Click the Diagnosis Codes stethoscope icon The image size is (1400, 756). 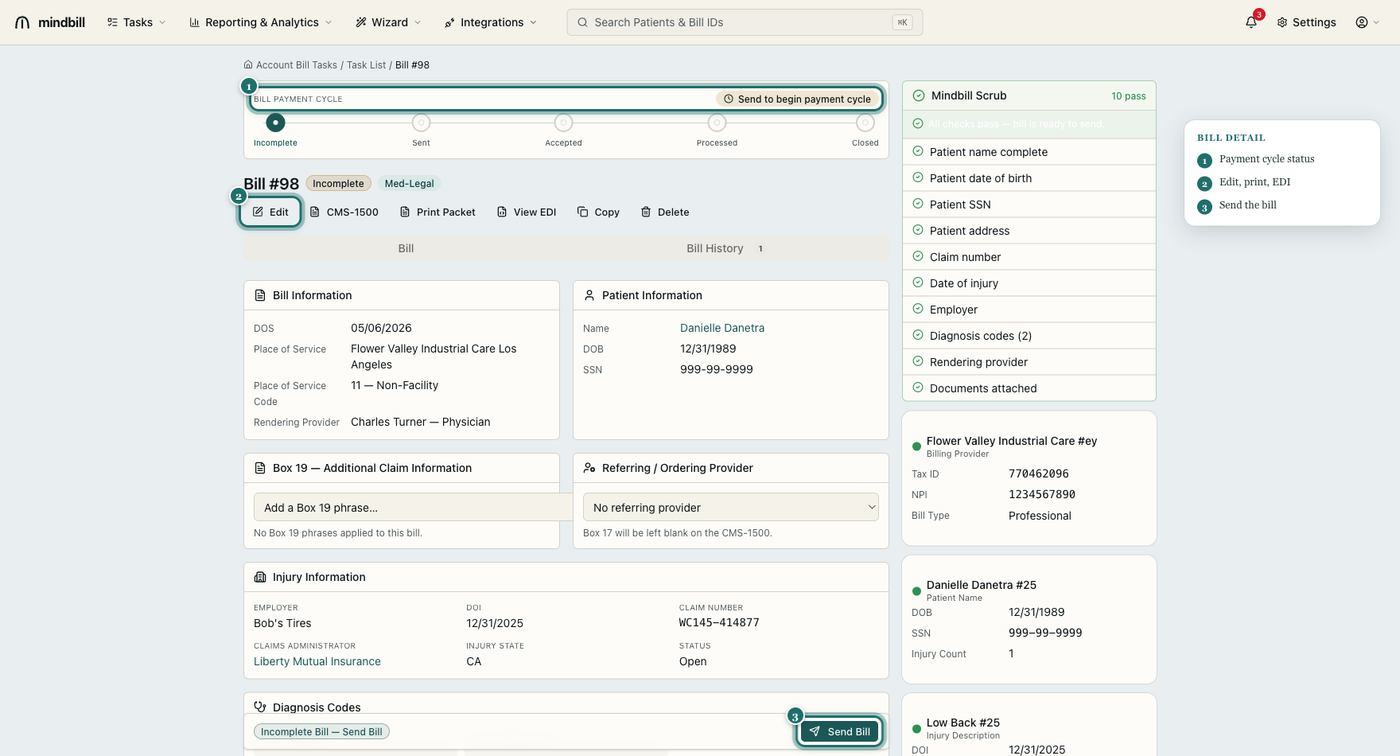260,707
